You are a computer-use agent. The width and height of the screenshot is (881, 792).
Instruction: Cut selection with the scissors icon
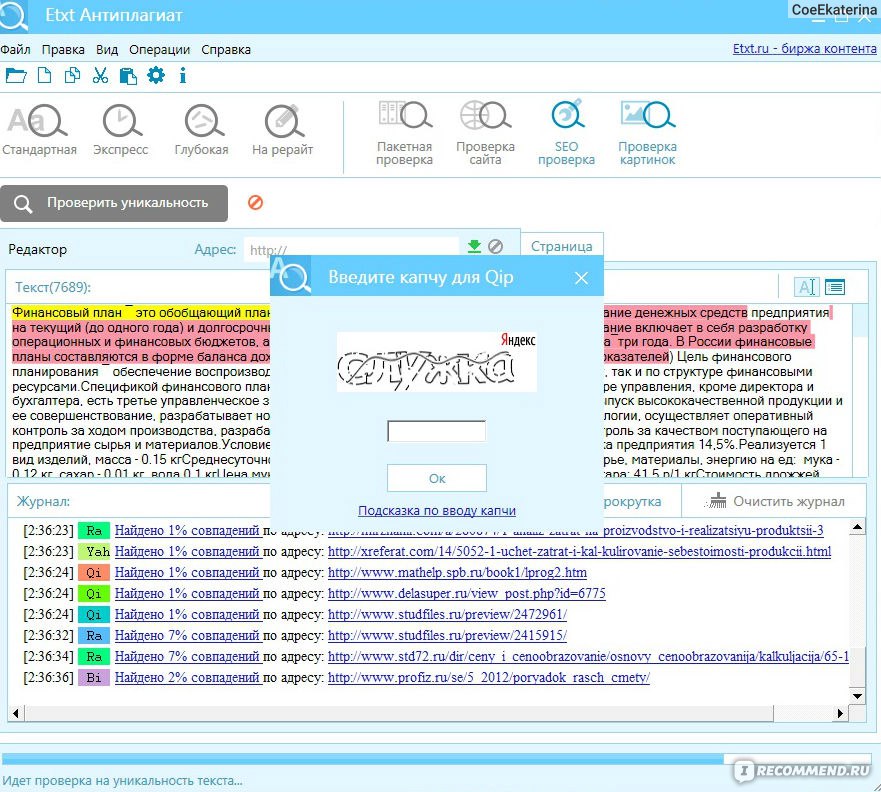[x=100, y=75]
